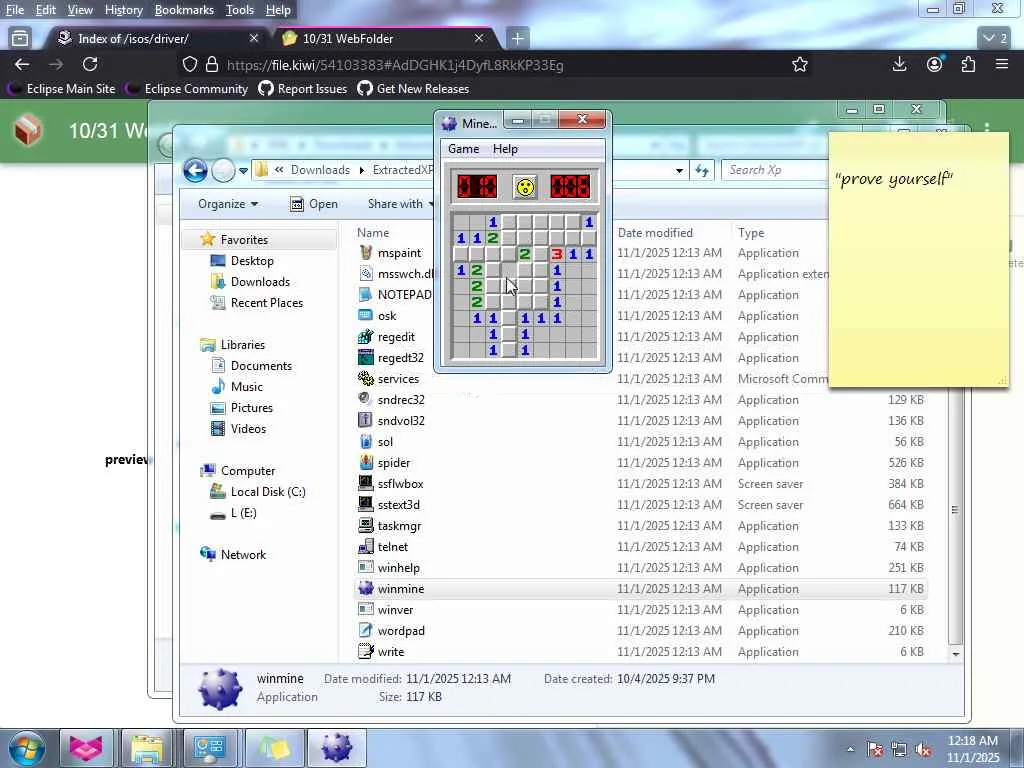1024x768 pixels.
Task: Open the Share with dropdown
Action: [x=400, y=204]
